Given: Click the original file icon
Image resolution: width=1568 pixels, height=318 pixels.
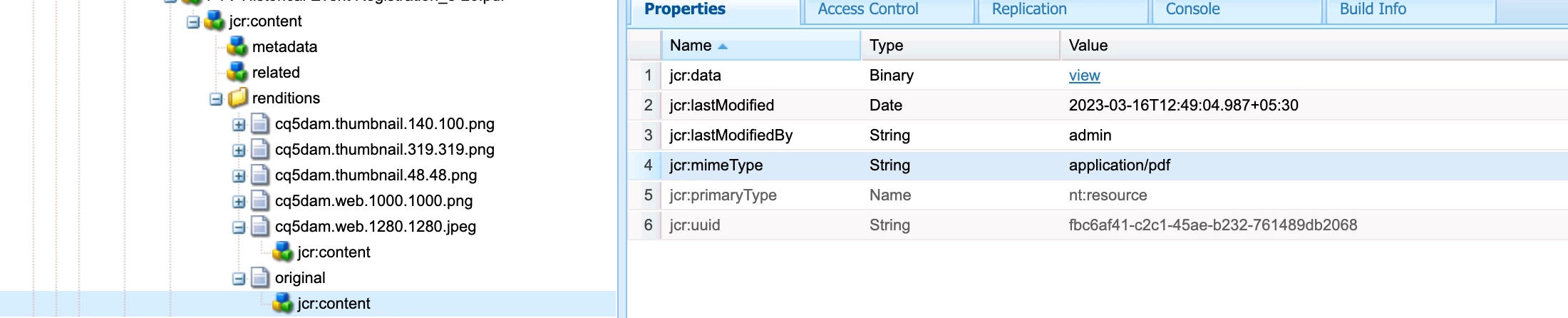Looking at the screenshot, I should pos(260,278).
